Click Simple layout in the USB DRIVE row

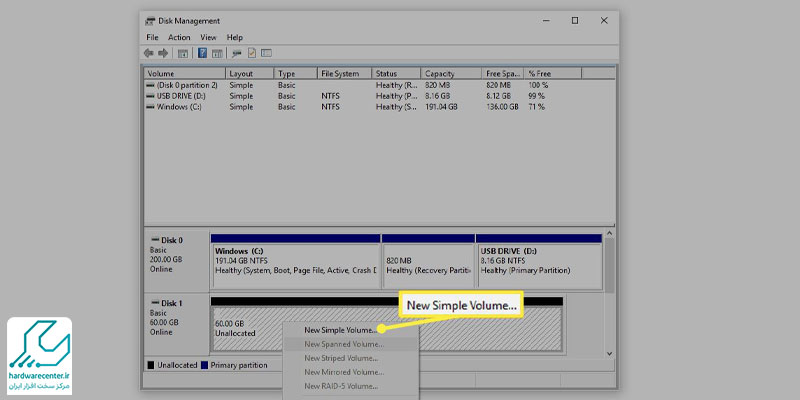[x=241, y=96]
